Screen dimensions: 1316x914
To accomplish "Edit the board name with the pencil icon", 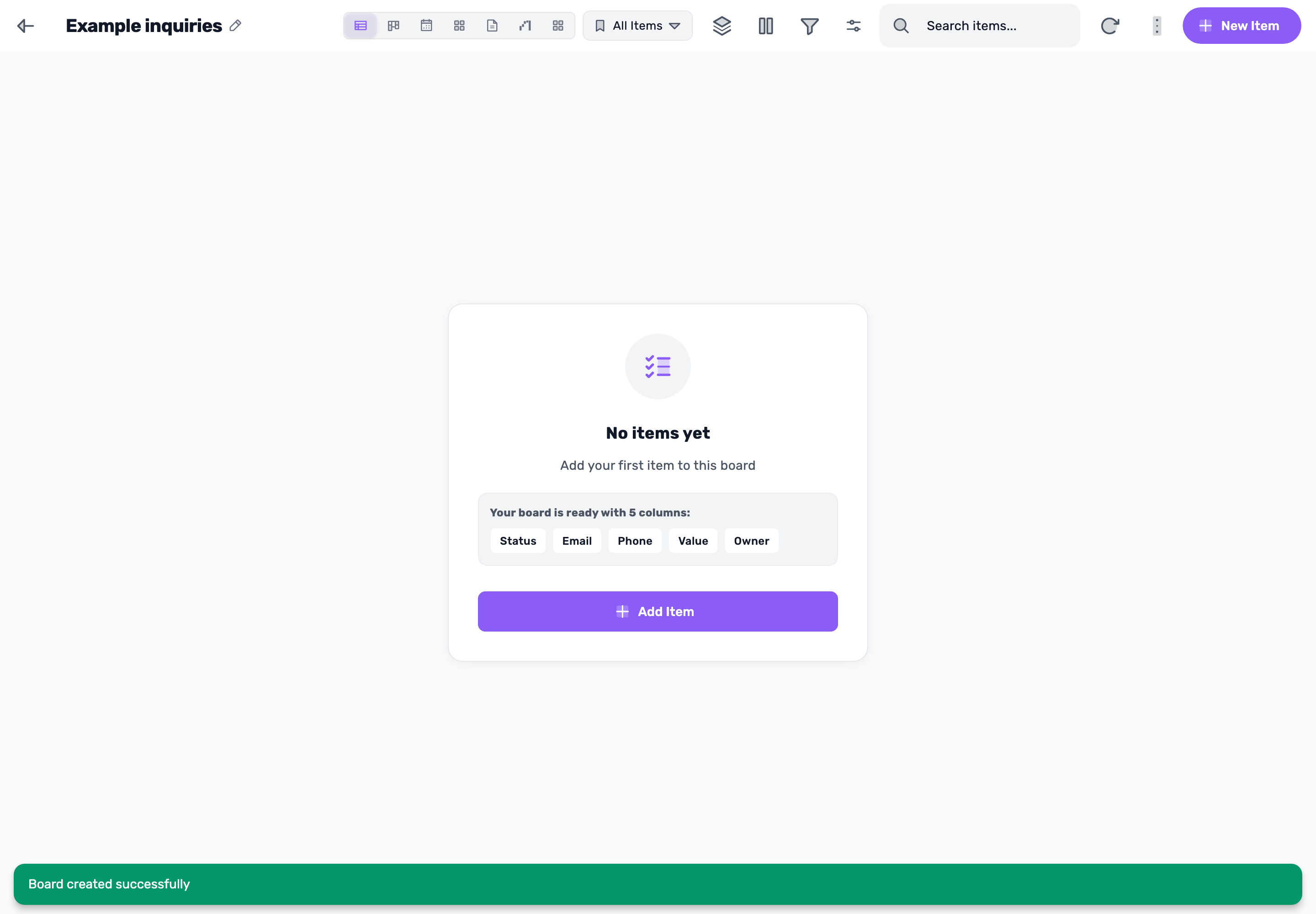I will click(235, 26).
